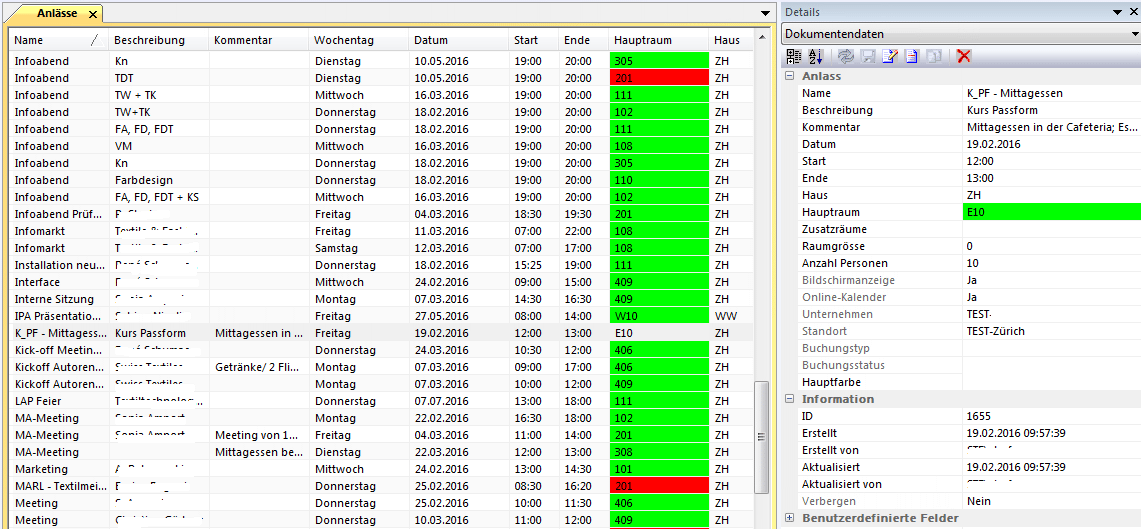Image resolution: width=1141 pixels, height=529 pixels.
Task: Click the red X delete icon
Action: 964,56
